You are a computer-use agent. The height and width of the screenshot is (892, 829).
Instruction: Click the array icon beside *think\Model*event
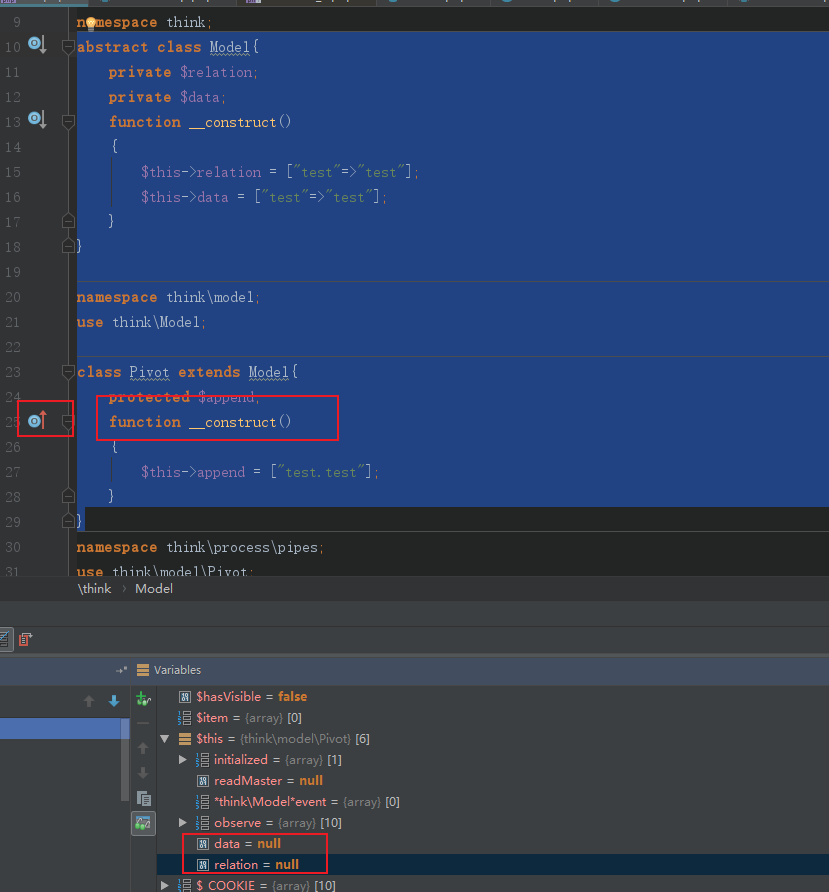(203, 802)
